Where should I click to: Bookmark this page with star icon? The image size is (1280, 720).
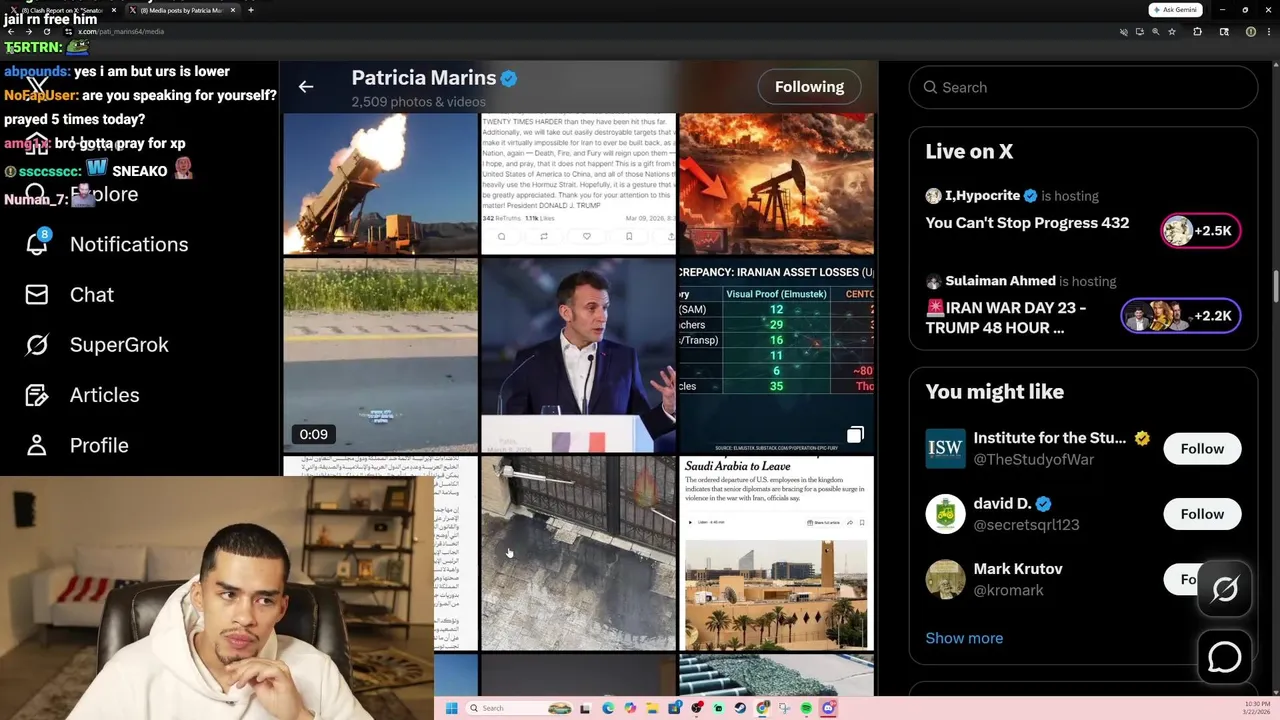pos(1172,32)
